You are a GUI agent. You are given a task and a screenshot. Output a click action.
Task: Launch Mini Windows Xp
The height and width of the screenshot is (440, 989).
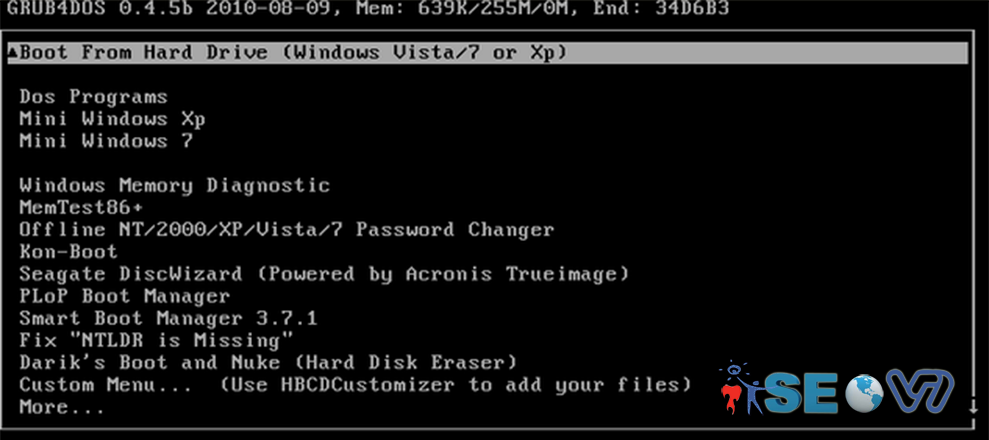112,119
